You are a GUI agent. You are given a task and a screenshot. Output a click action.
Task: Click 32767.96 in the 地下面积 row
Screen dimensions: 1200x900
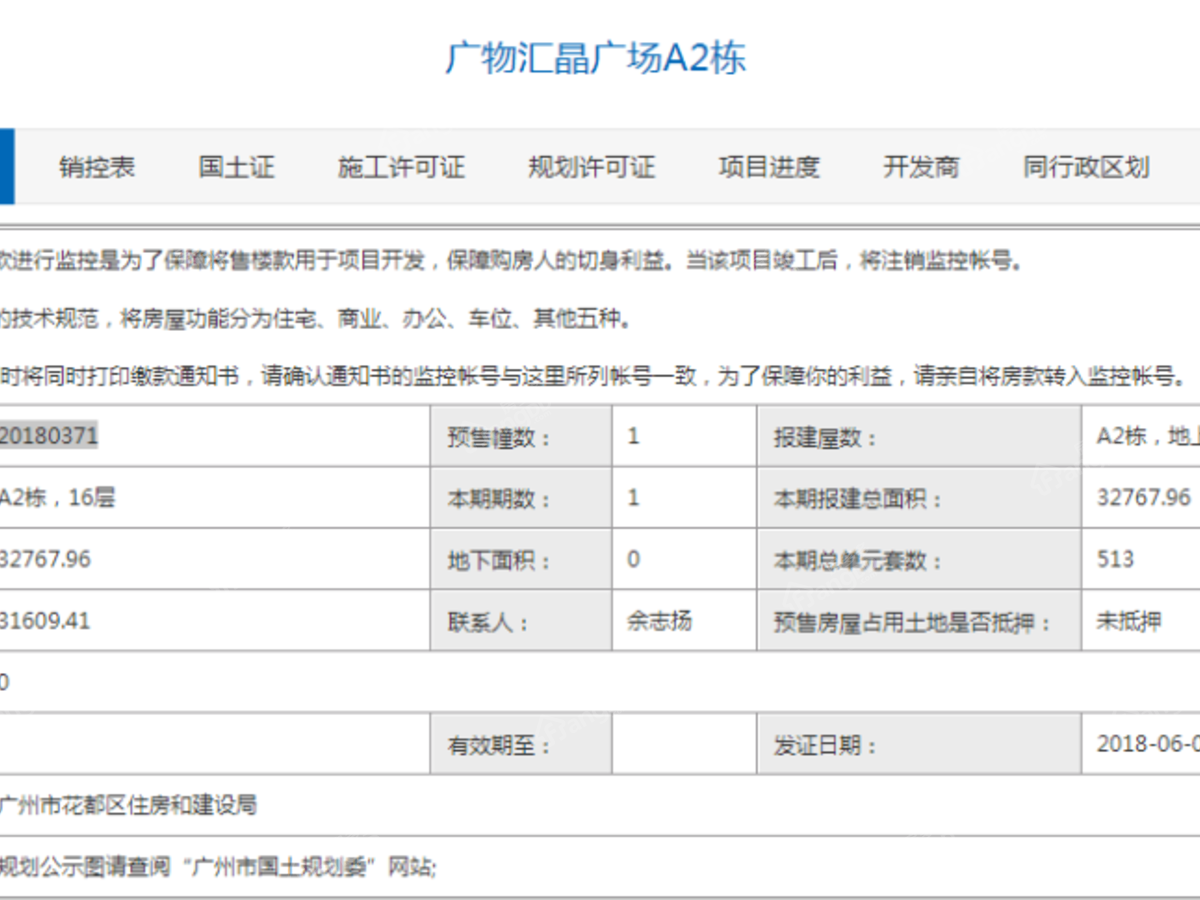(45, 559)
